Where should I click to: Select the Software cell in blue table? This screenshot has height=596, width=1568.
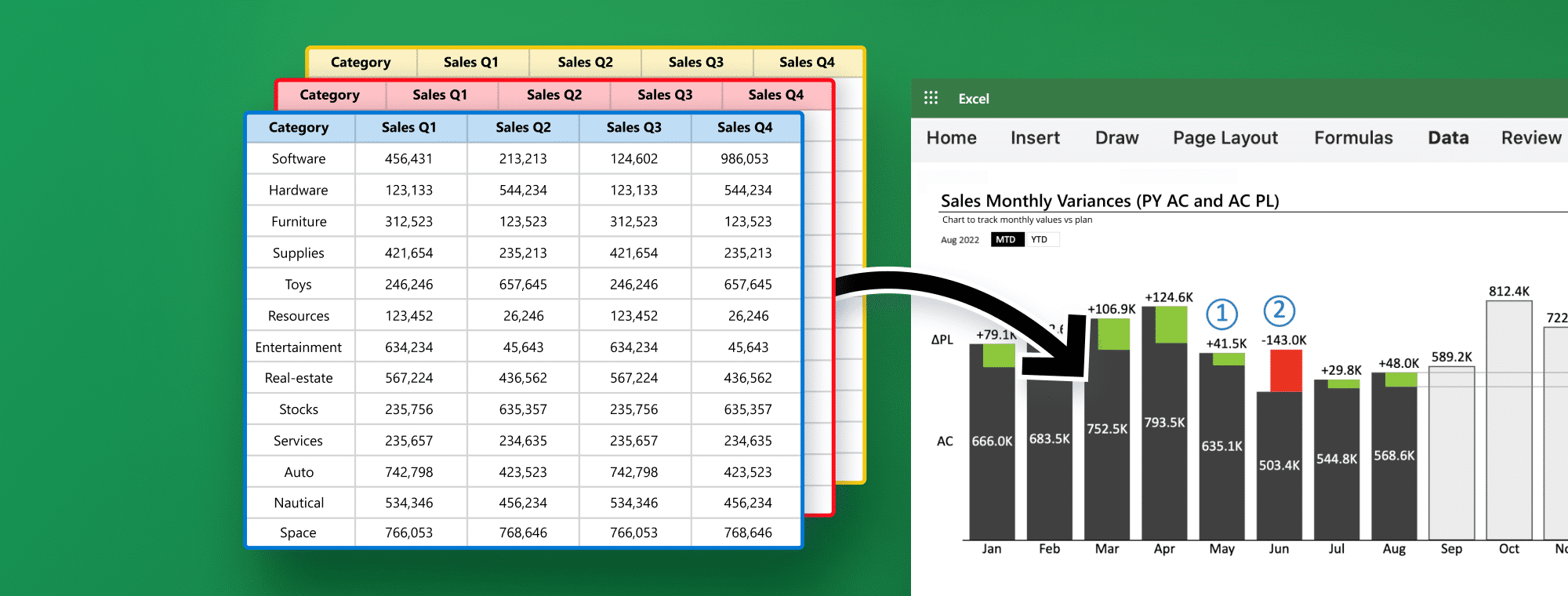299,159
